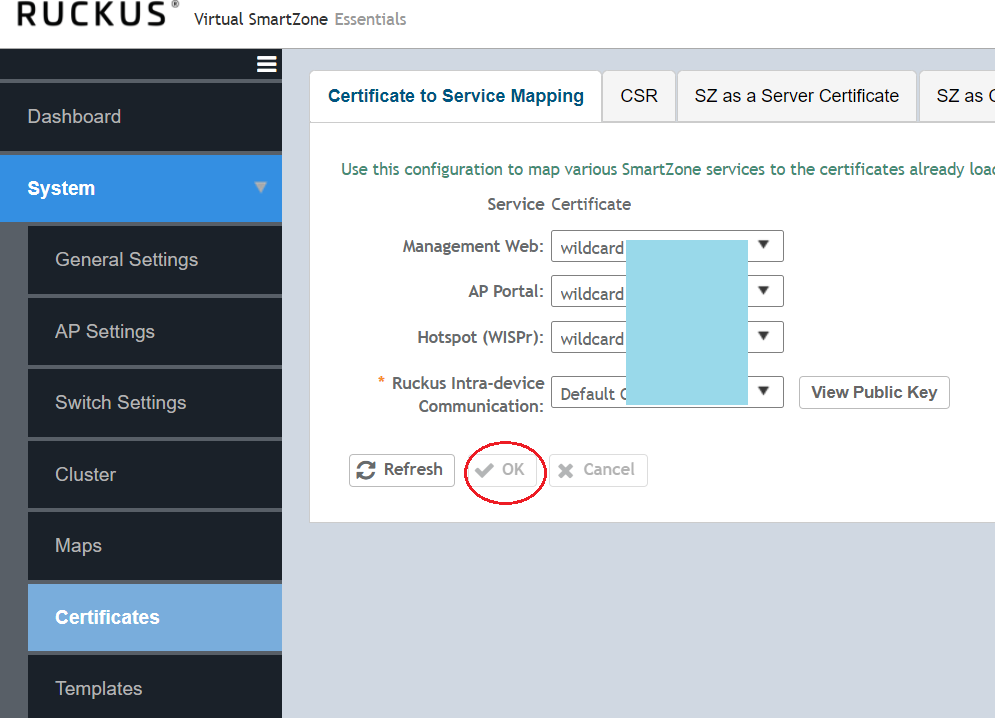Screen dimensions: 995x718
Task: Navigate to Maps
Action: [78, 546]
